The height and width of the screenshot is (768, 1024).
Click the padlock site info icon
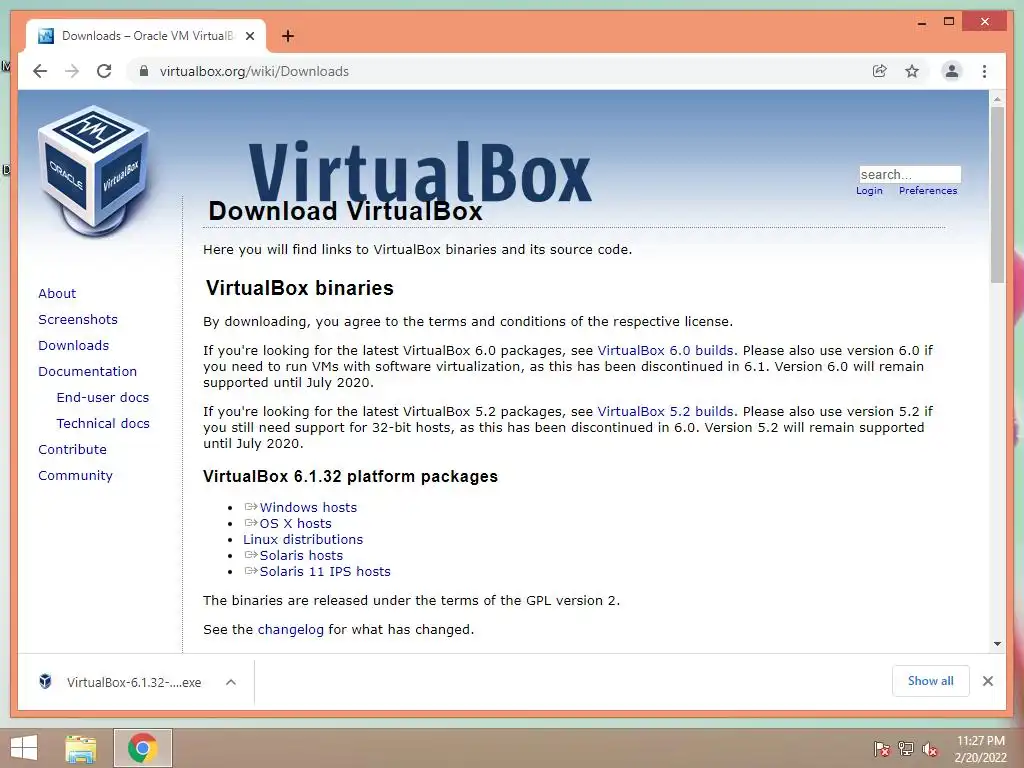coord(144,71)
